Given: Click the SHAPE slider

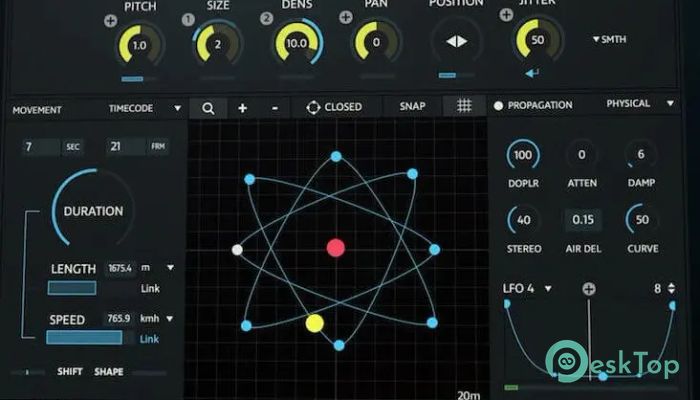Looking at the screenshot, I should pyautogui.click(x=149, y=372).
